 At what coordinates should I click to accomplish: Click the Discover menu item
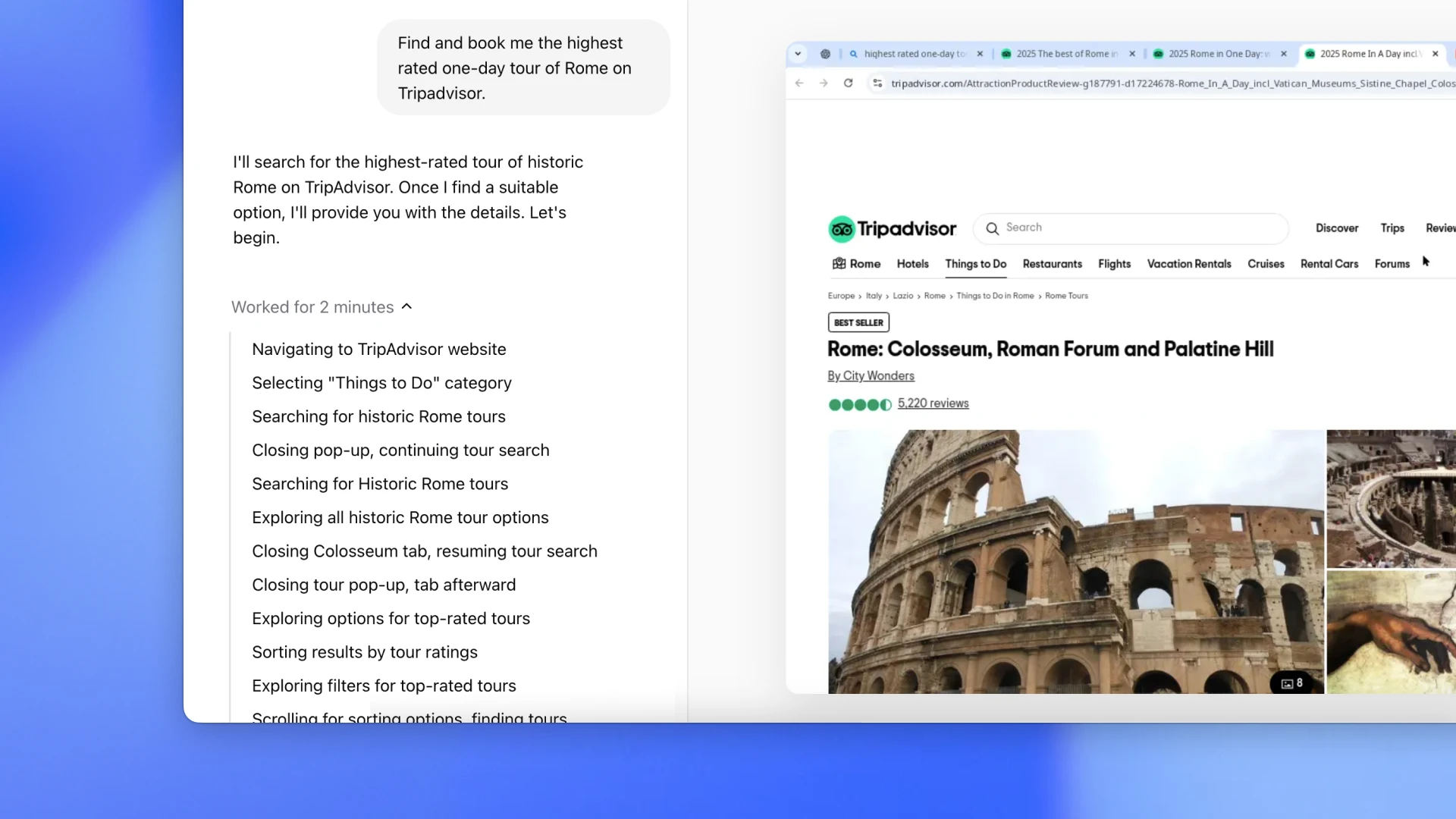pyautogui.click(x=1338, y=228)
